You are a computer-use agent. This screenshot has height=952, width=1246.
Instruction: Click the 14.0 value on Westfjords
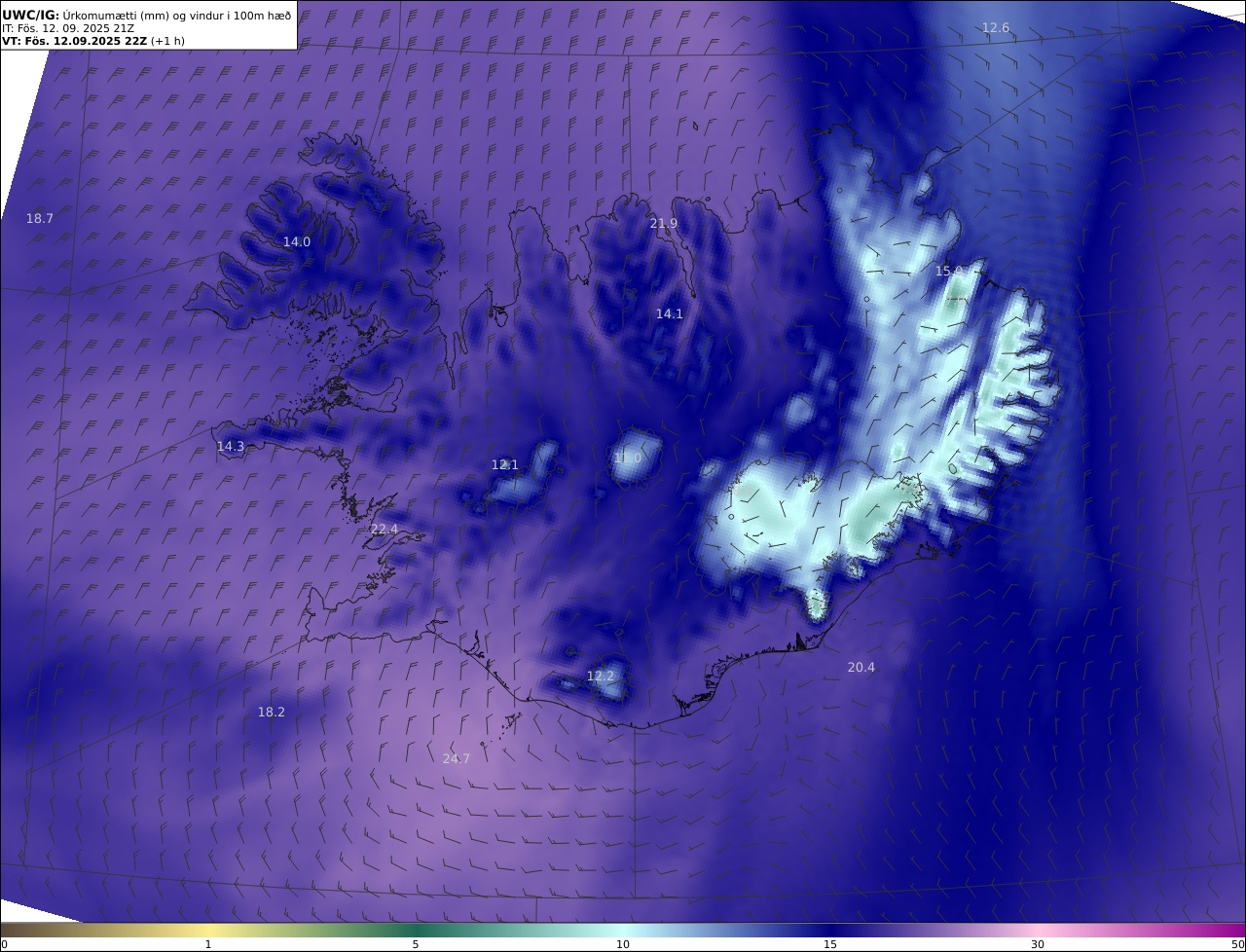point(297,242)
